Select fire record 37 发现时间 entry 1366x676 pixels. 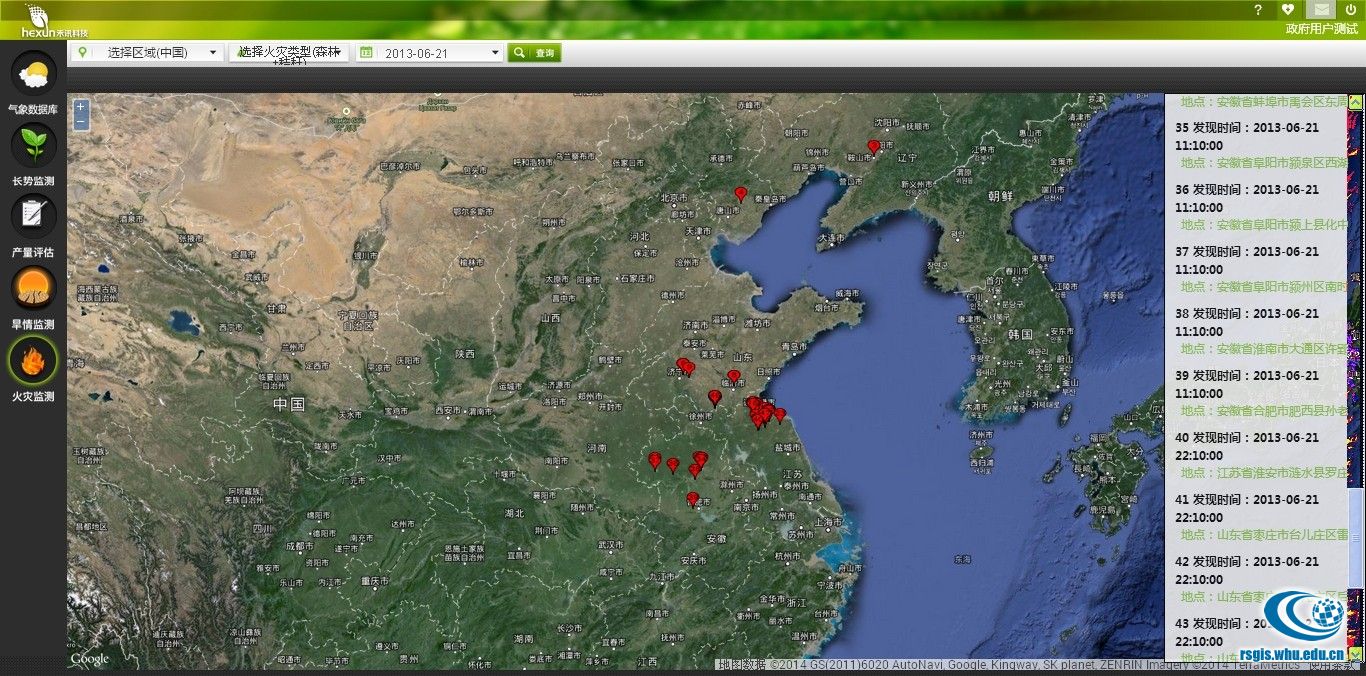[x=1247, y=260]
